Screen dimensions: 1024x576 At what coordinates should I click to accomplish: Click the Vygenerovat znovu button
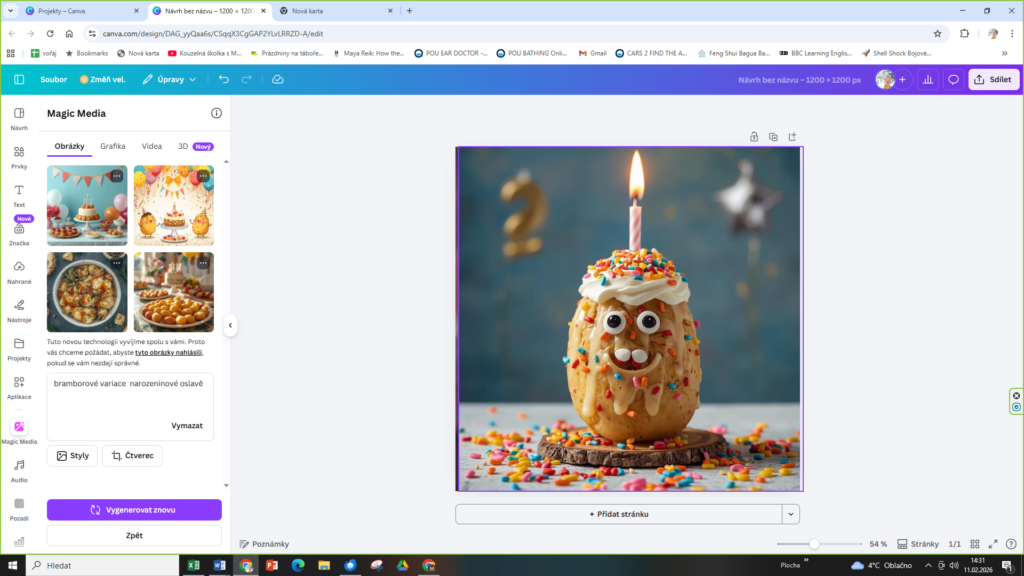tap(134, 510)
